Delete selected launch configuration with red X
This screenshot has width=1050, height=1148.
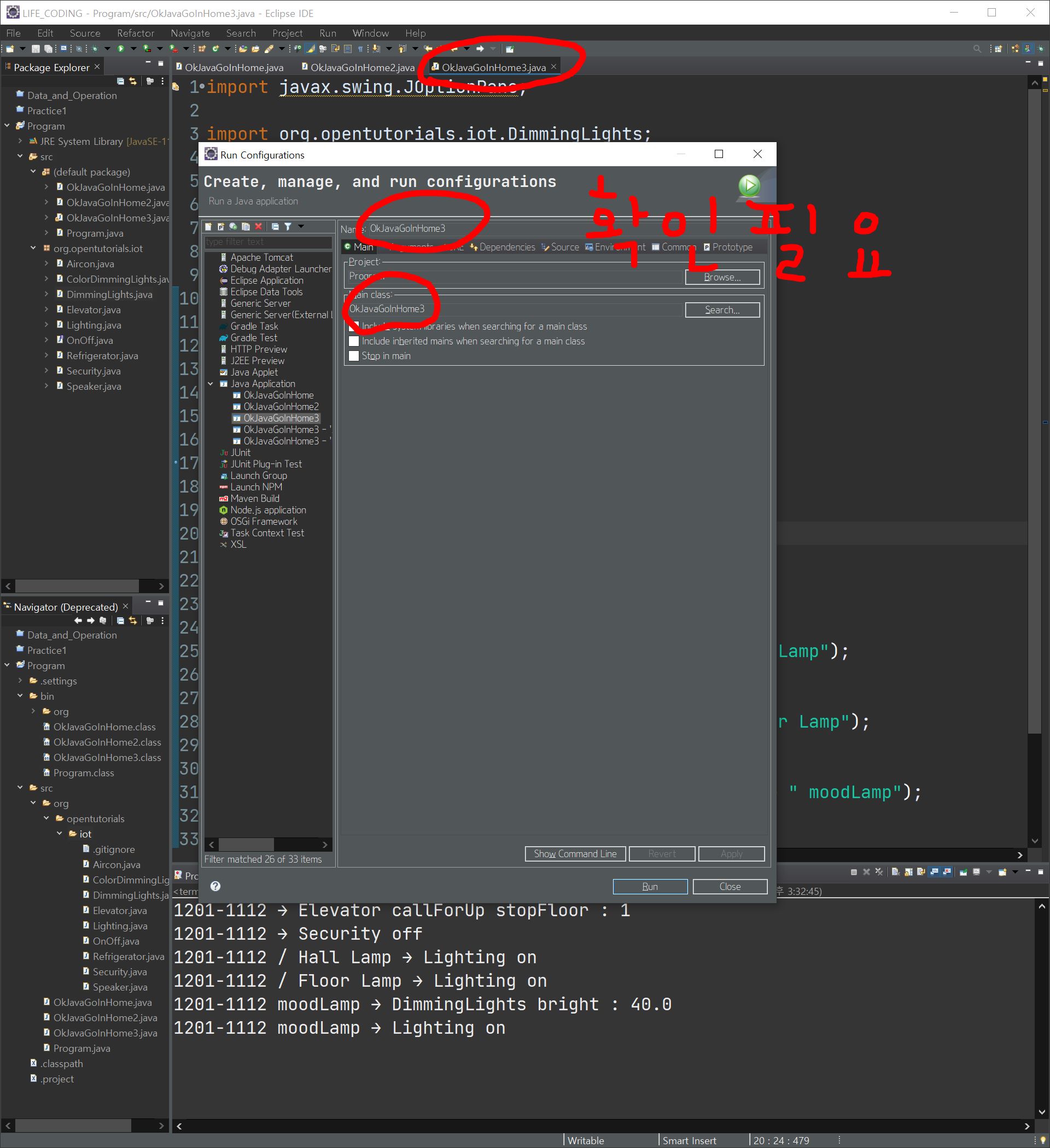259,227
